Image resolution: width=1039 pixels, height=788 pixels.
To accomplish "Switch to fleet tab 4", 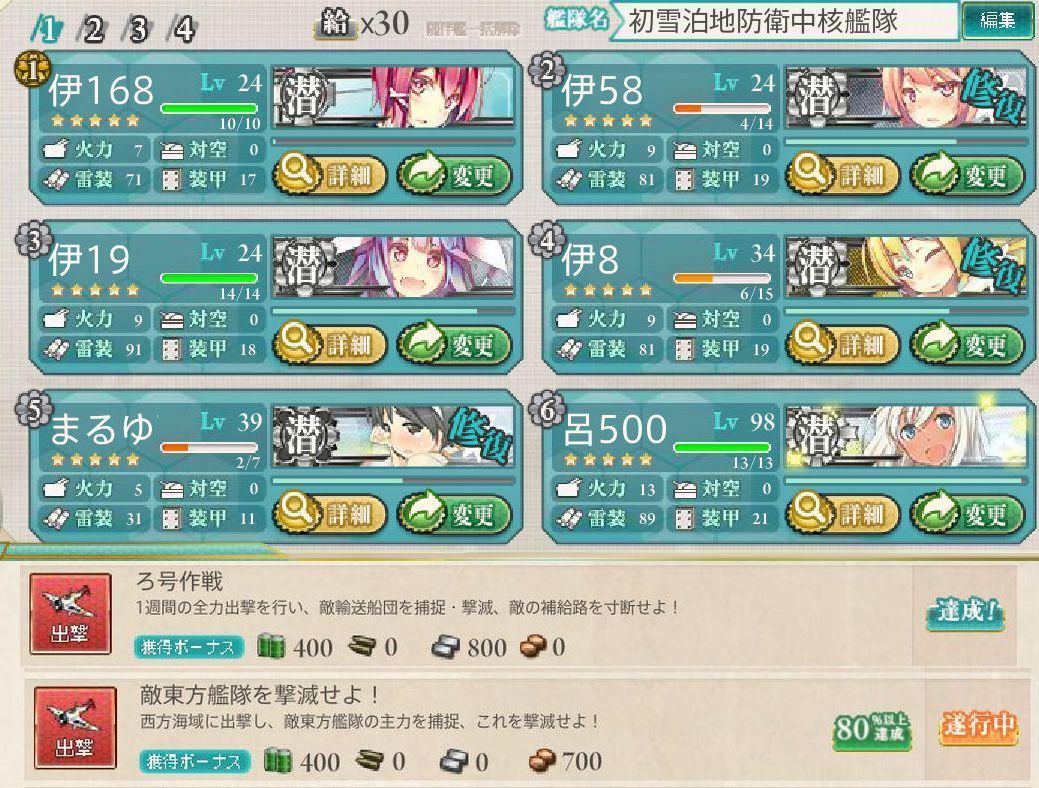I will (182, 28).
